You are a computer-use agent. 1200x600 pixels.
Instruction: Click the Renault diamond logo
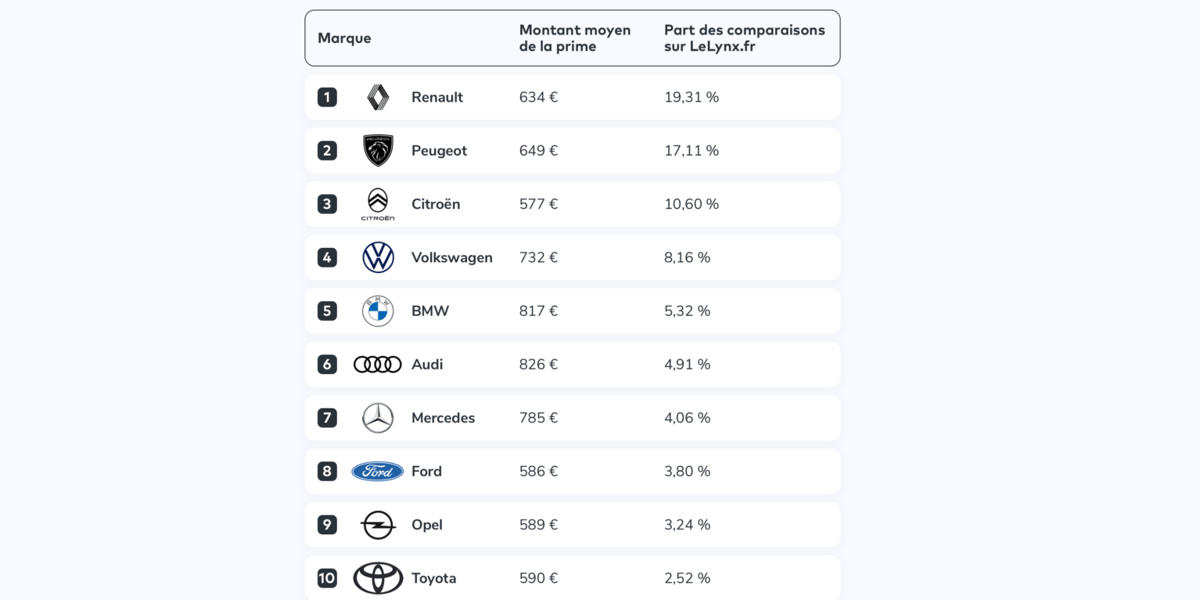pyautogui.click(x=378, y=97)
